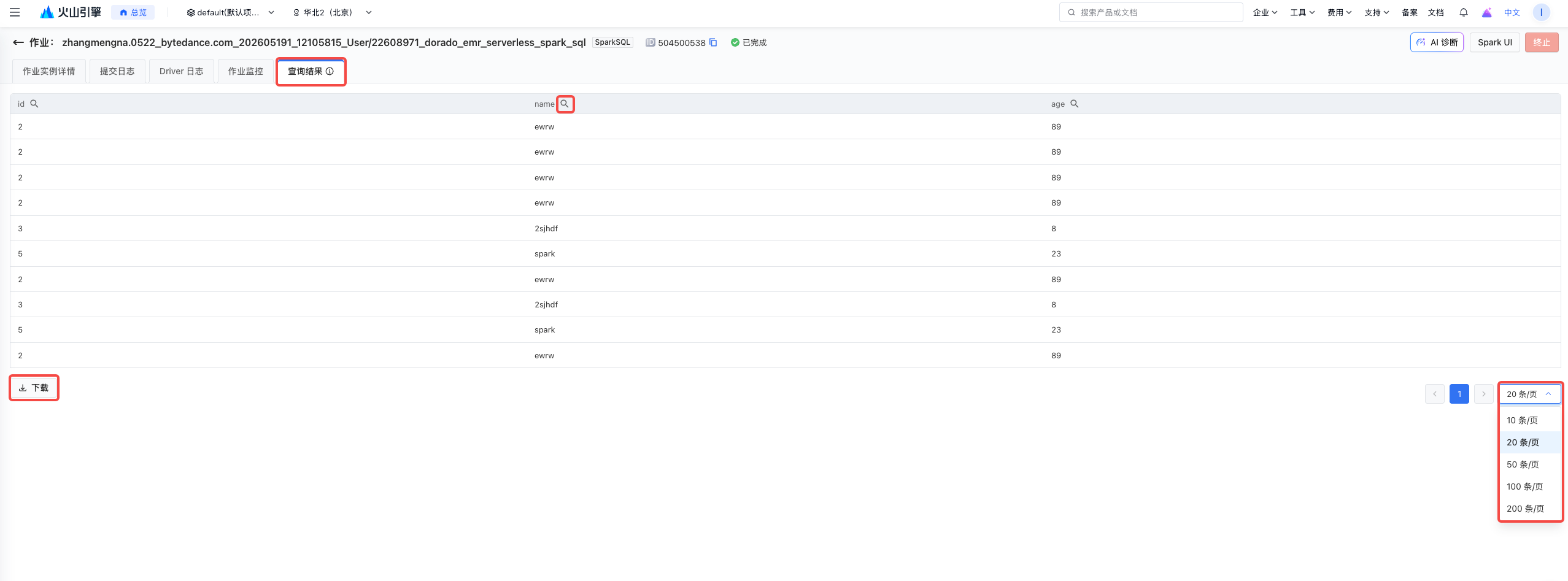Select the 查询结果 tab
1568x581 pixels.
(311, 71)
